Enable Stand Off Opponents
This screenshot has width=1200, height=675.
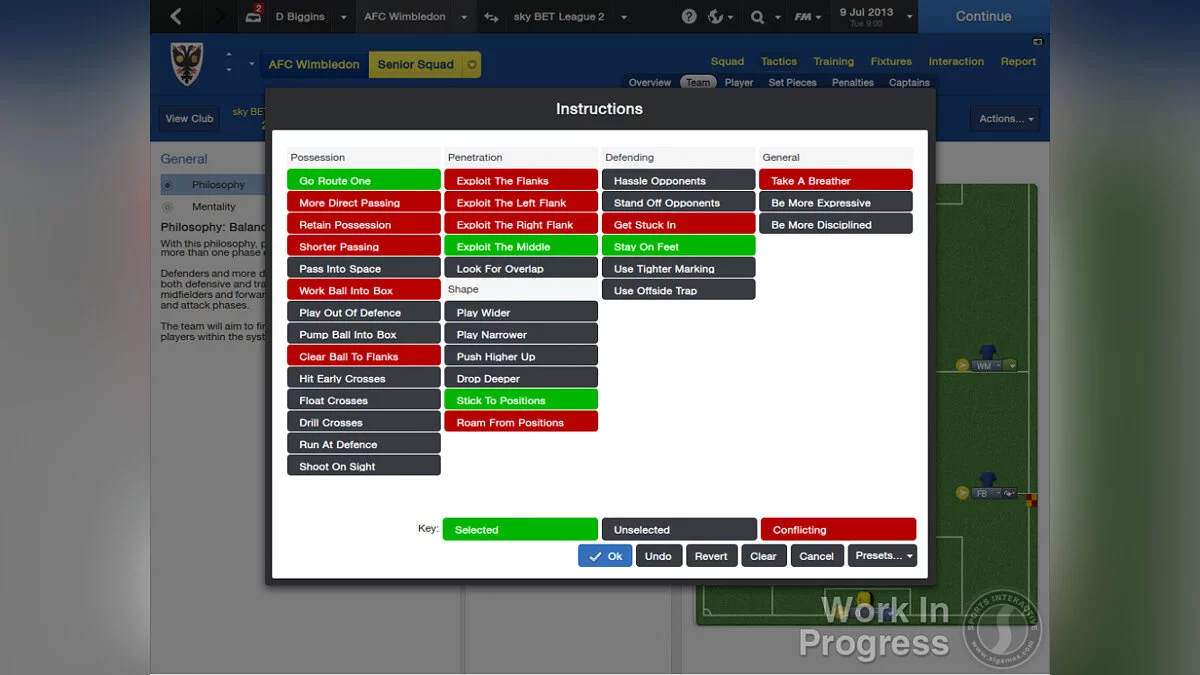[x=678, y=202]
